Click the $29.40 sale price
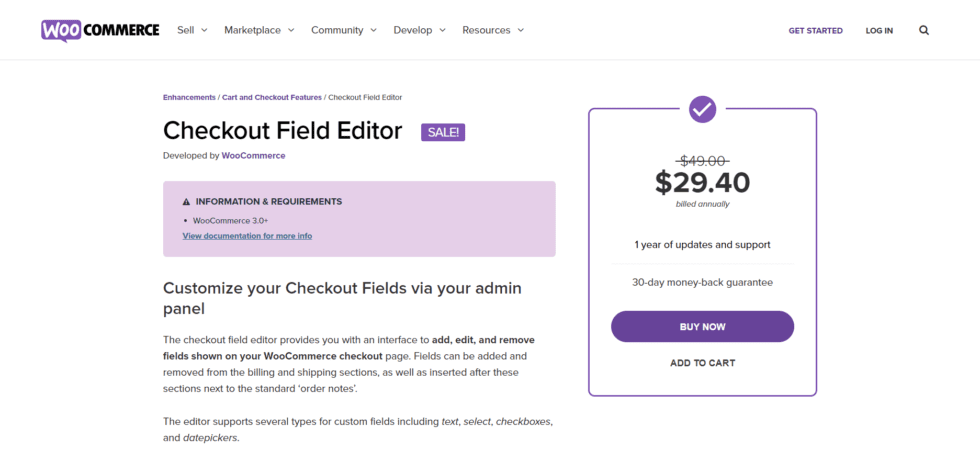980x450 pixels. coord(702,182)
